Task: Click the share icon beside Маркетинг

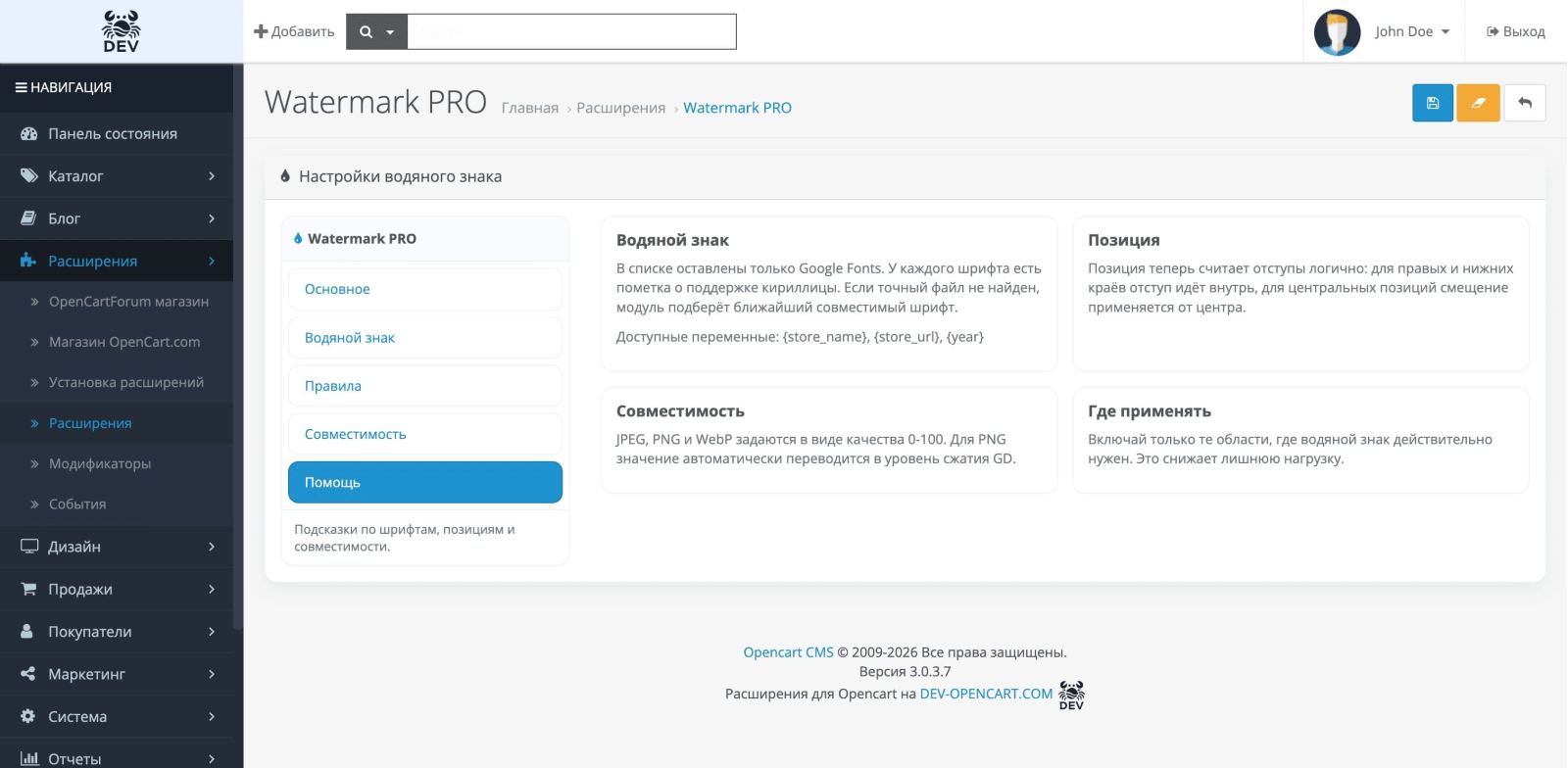Action: pyautogui.click(x=28, y=674)
